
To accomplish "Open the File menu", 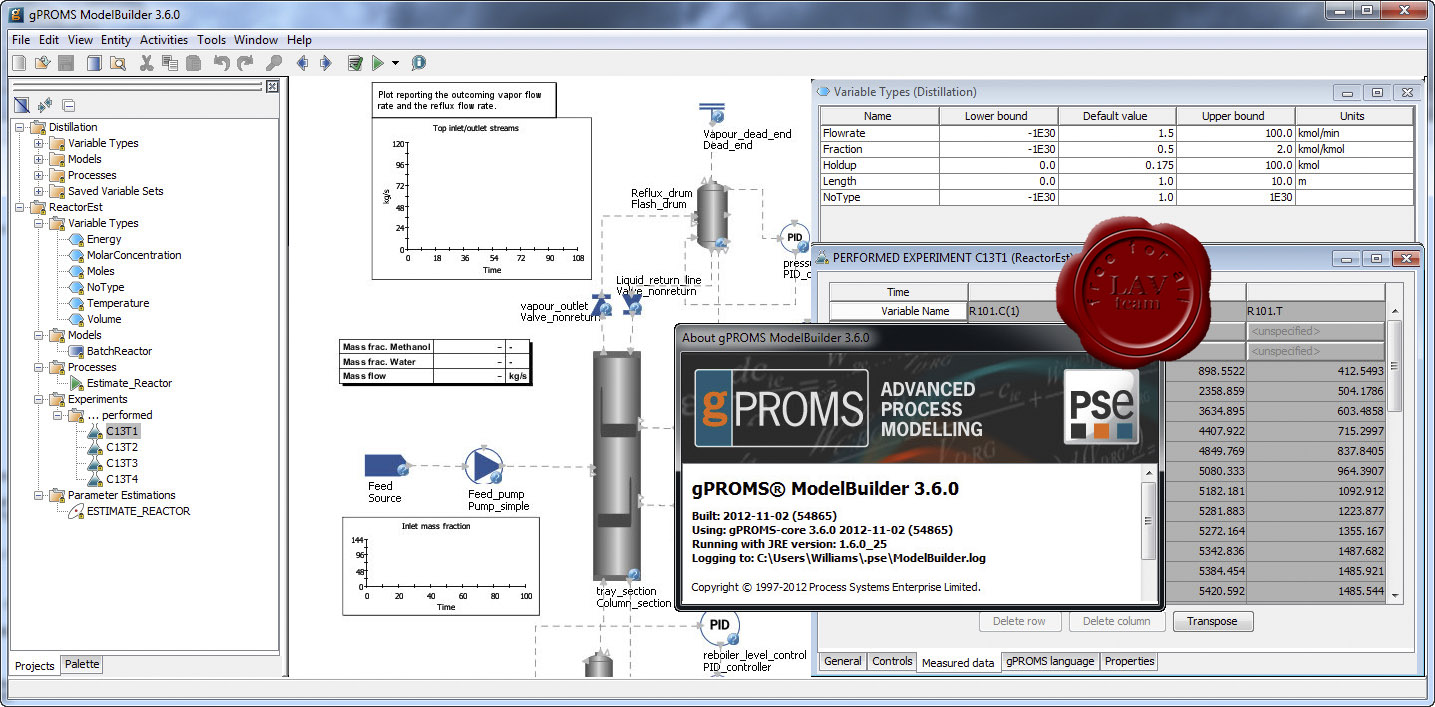I will point(21,40).
